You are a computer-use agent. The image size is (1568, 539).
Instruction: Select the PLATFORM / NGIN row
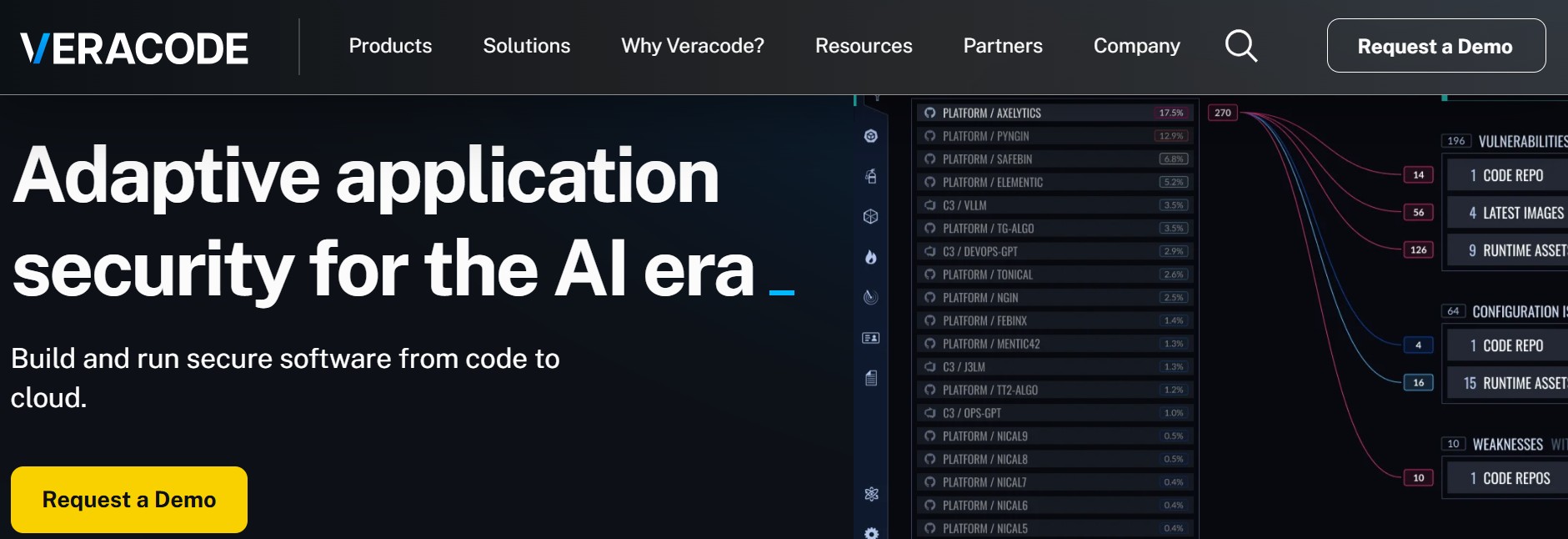(1056, 297)
